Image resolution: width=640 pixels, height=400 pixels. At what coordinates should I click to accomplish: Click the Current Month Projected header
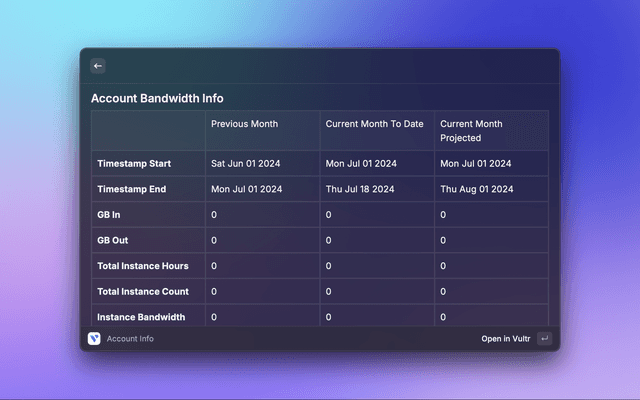[x=471, y=131]
